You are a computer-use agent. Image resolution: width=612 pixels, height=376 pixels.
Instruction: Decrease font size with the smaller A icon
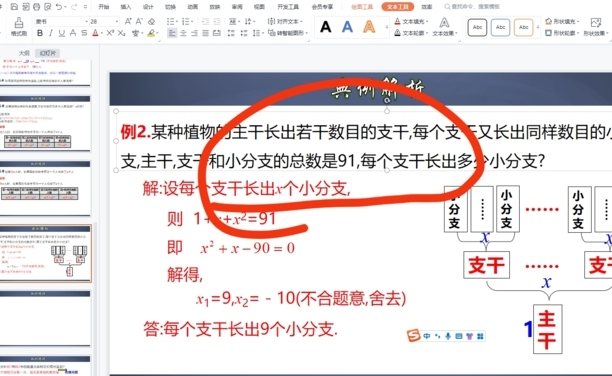pyautogui.click(x=139, y=21)
